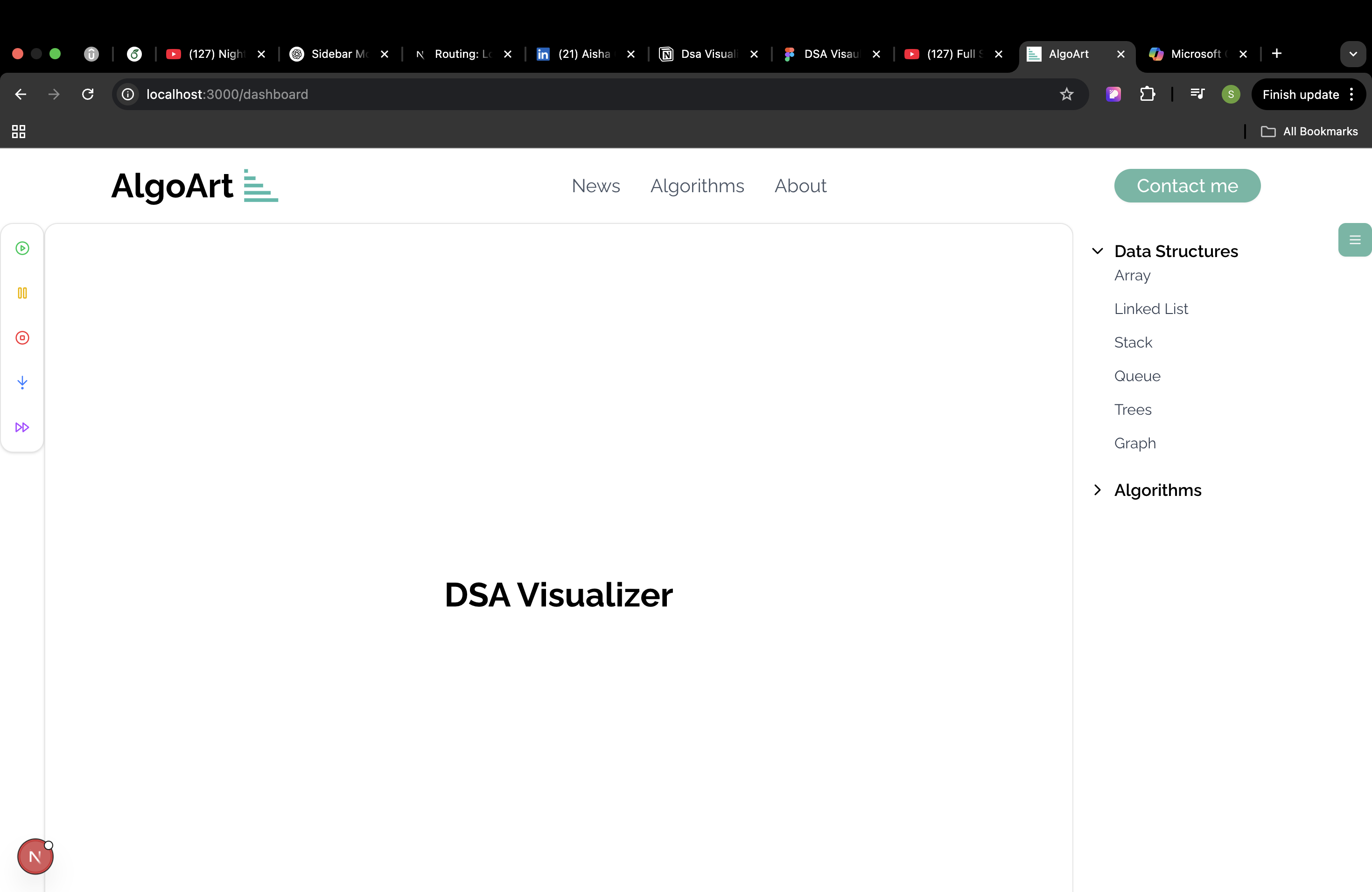1372x892 pixels.
Task: Open a new browser tab
Action: pos(1277,54)
